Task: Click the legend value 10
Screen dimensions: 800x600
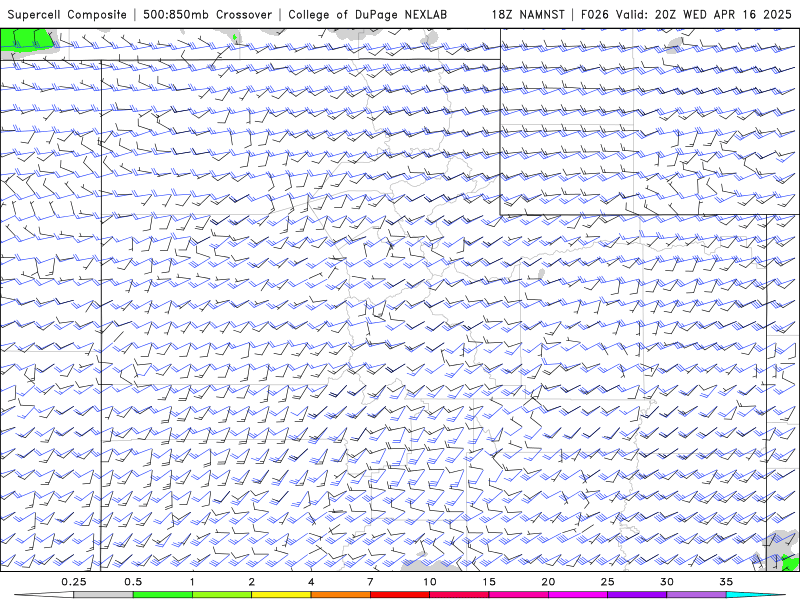Action: (x=430, y=582)
